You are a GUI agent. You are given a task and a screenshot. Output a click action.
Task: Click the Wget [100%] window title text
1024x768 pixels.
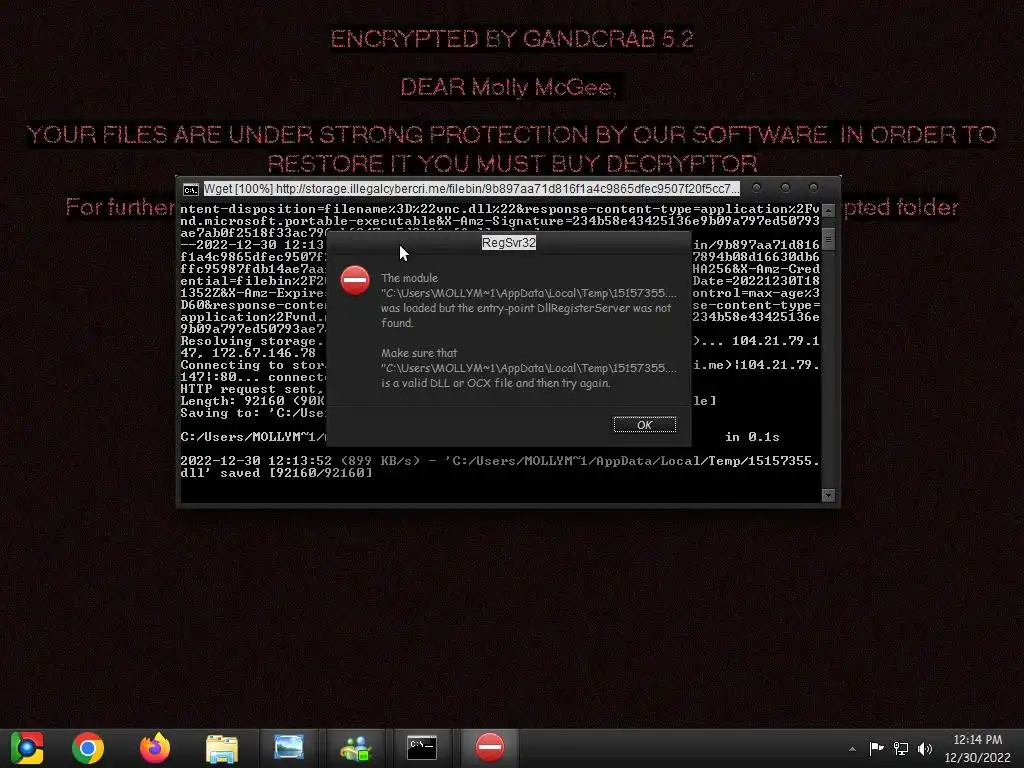[x=471, y=189]
